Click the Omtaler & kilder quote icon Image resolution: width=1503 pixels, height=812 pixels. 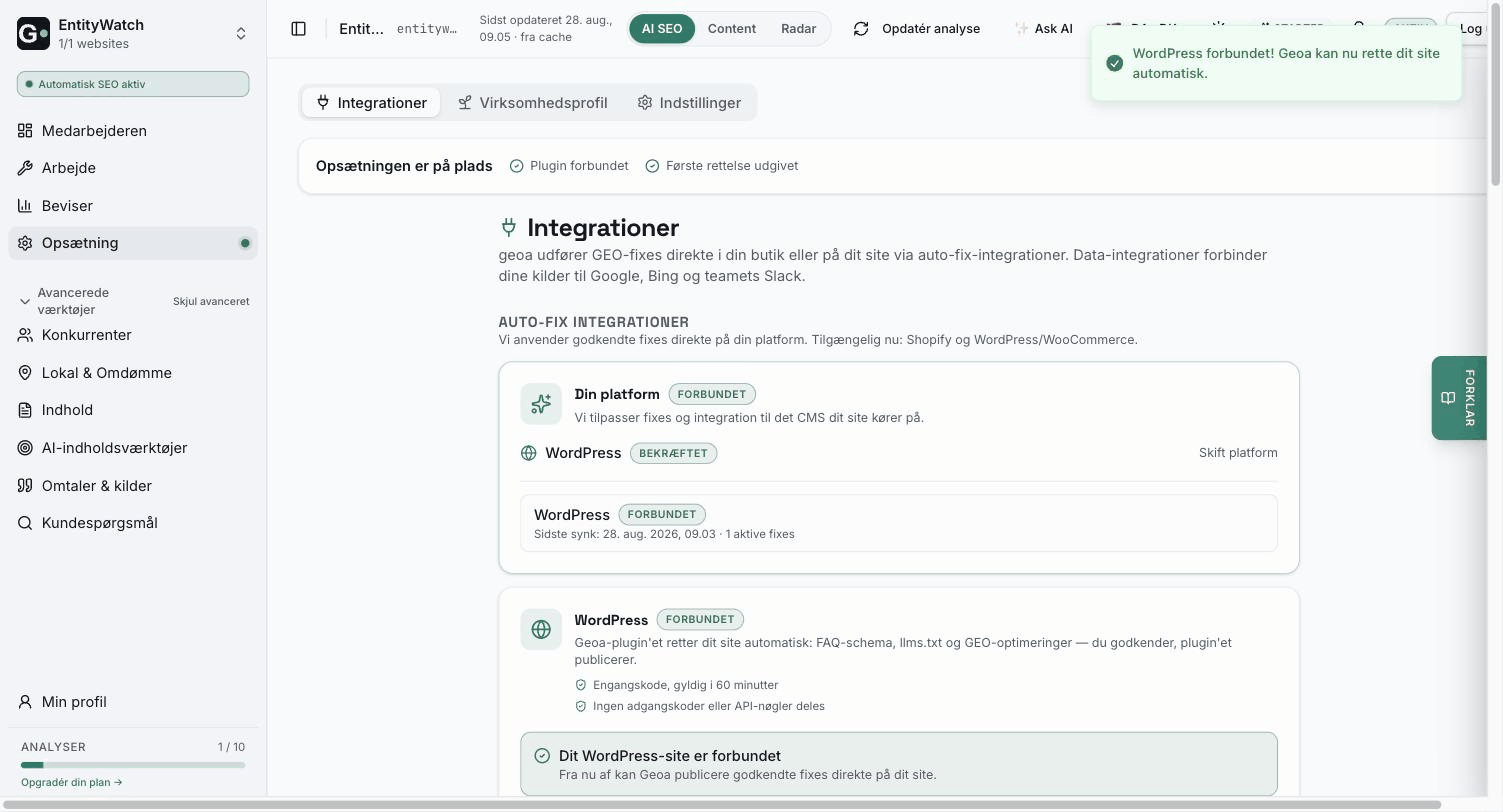click(25, 486)
